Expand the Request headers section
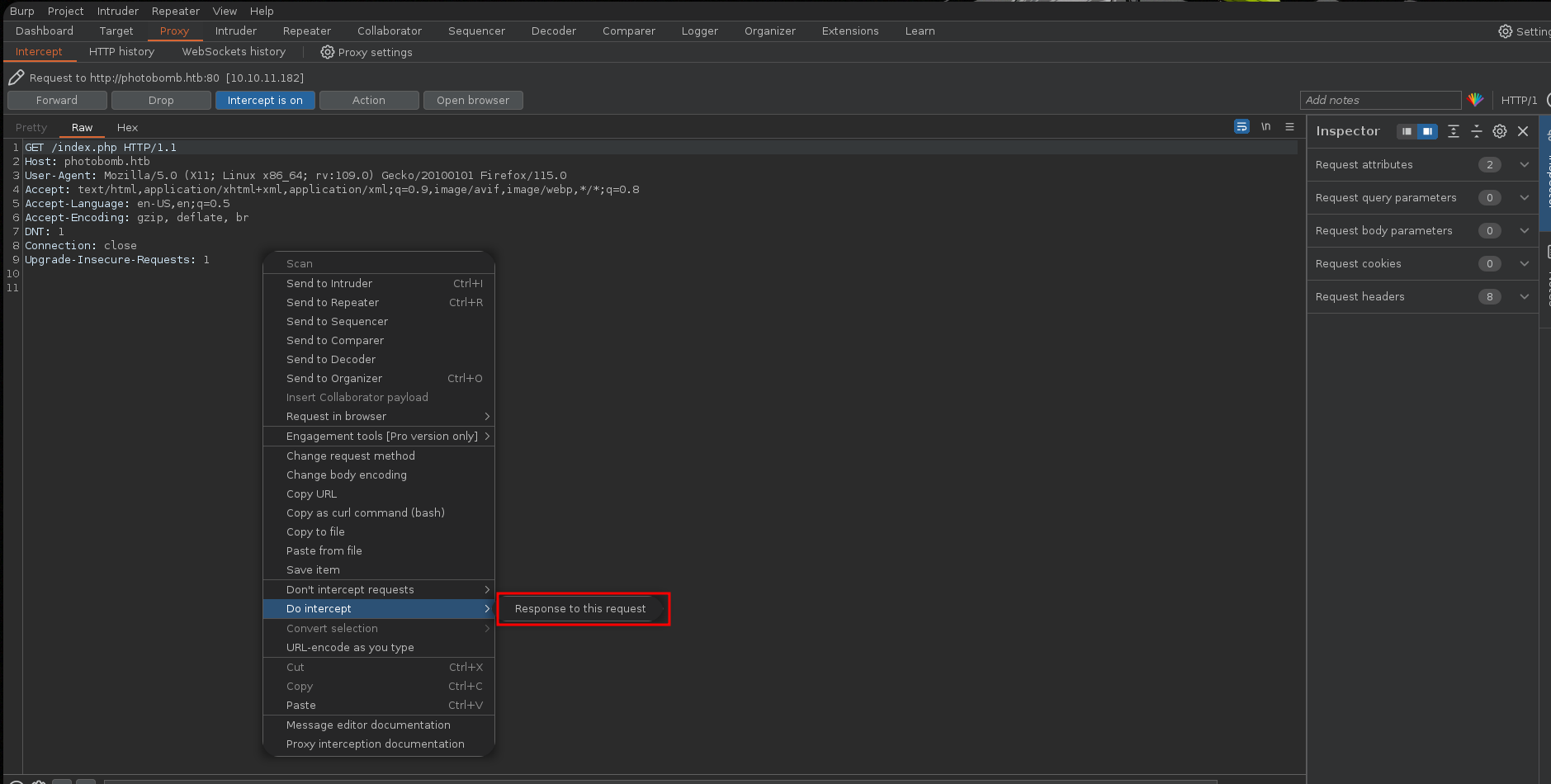Image resolution: width=1551 pixels, height=784 pixels. [x=1524, y=296]
